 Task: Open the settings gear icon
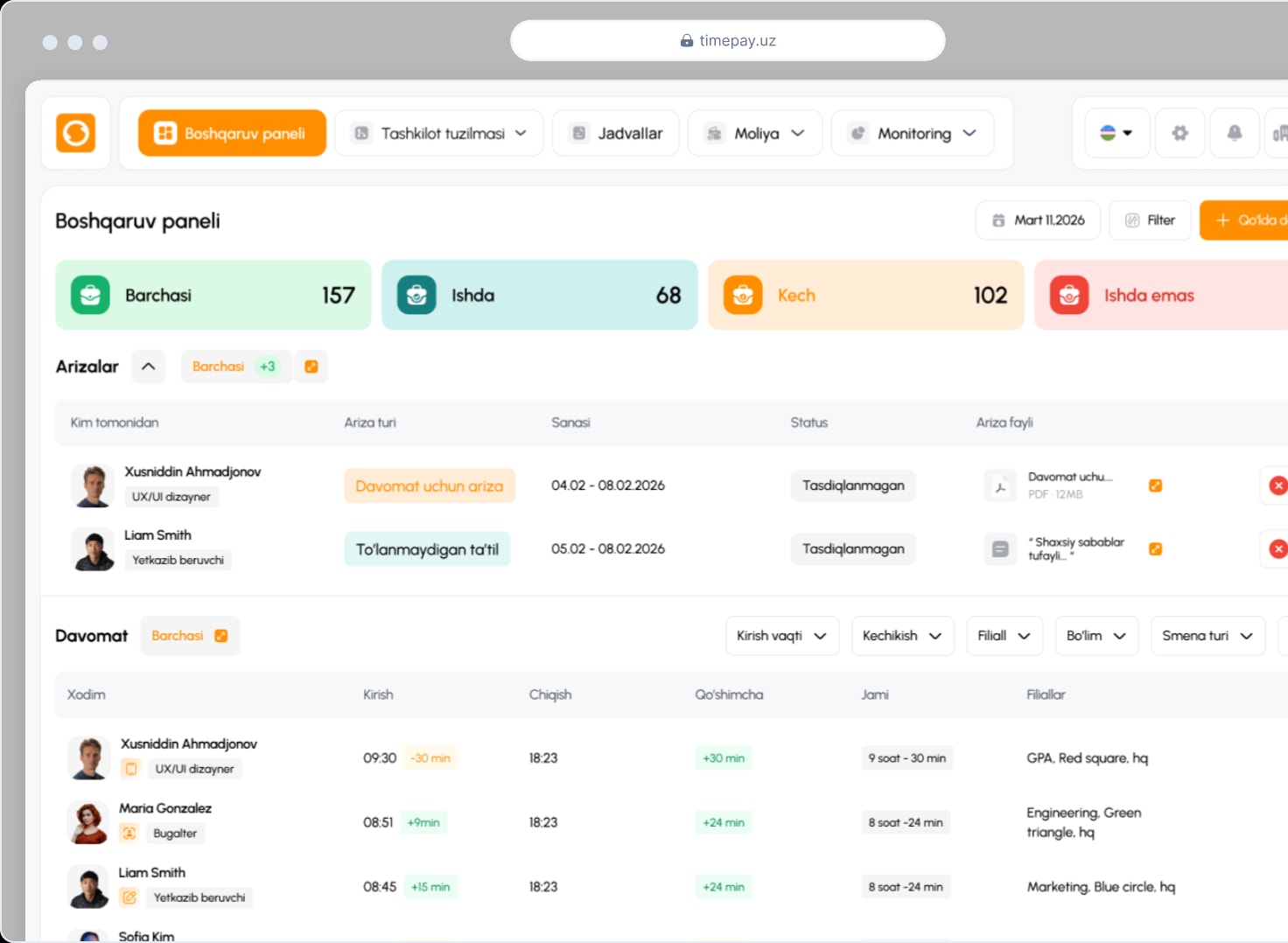(x=1179, y=133)
